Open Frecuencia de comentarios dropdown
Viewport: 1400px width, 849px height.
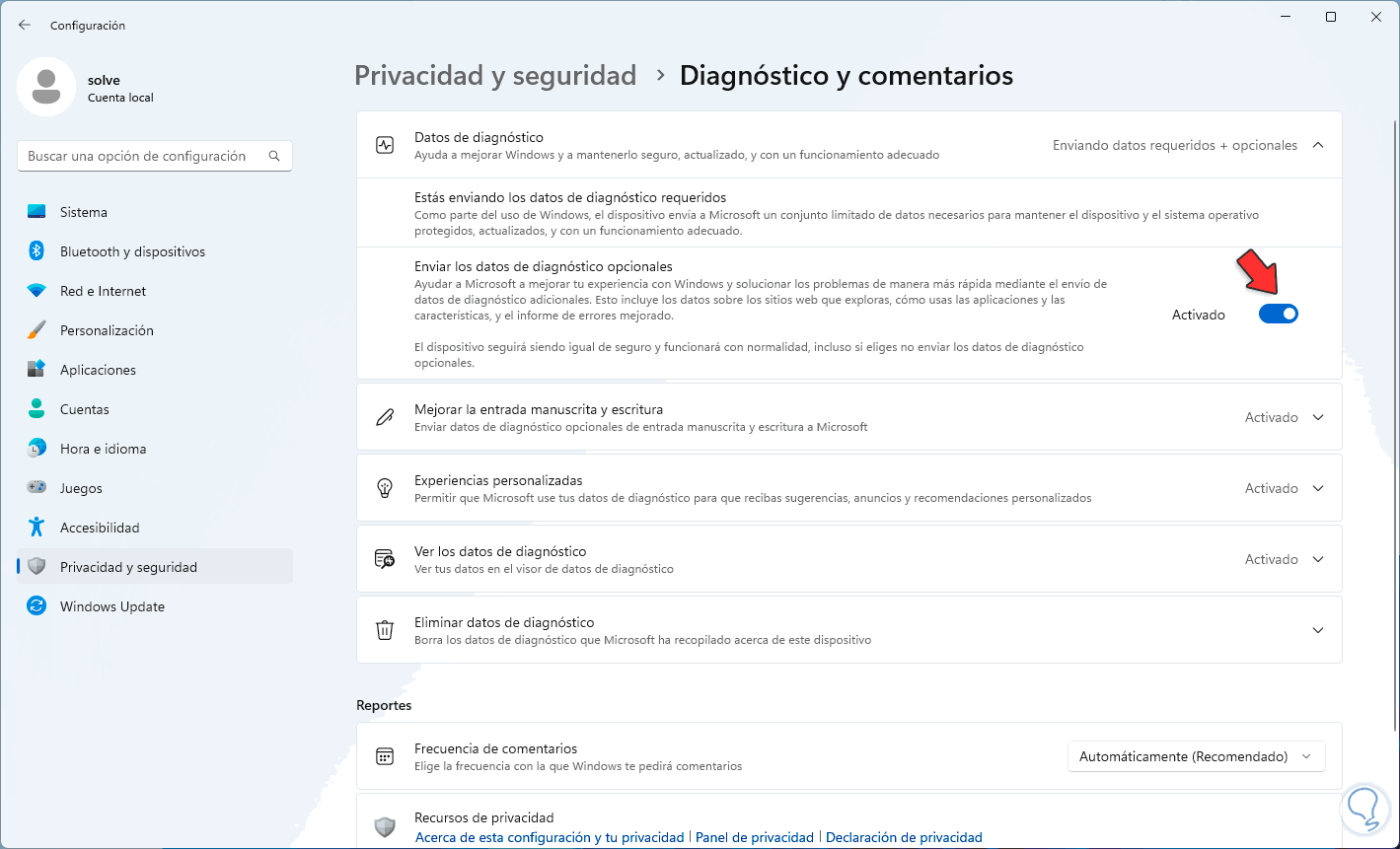(1196, 756)
